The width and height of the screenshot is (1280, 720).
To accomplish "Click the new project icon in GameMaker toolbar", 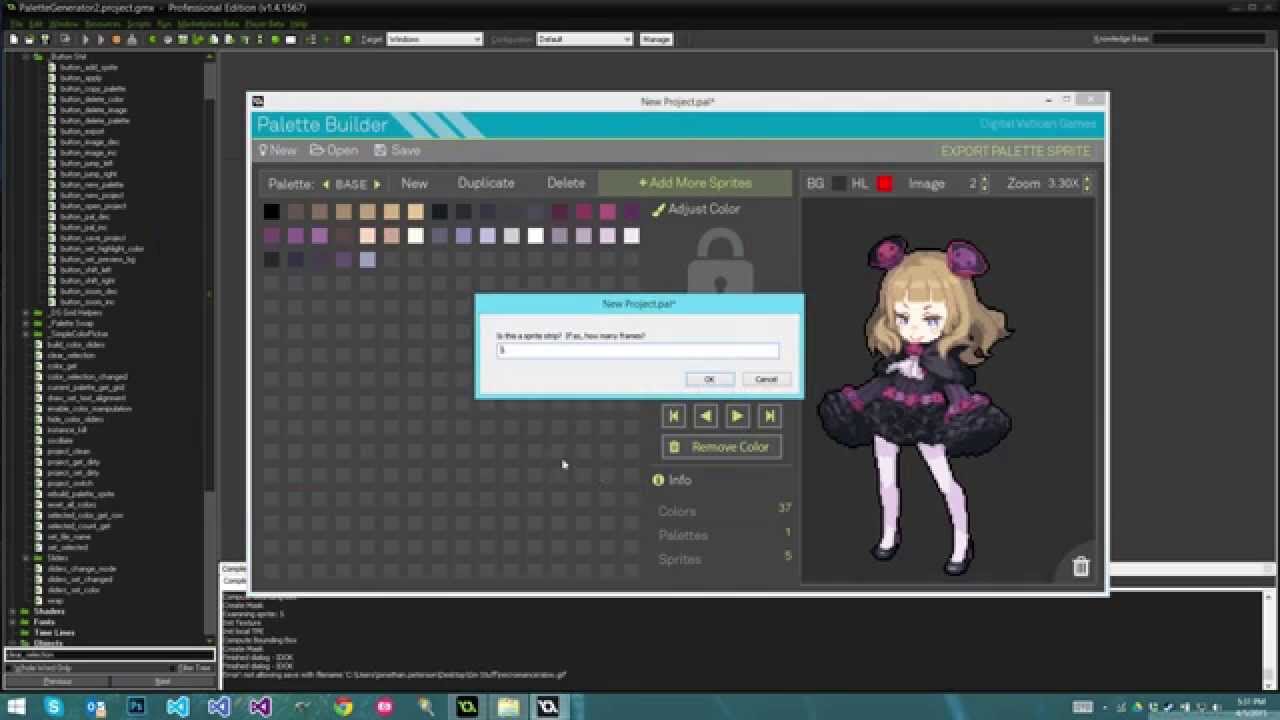I will click(14, 39).
